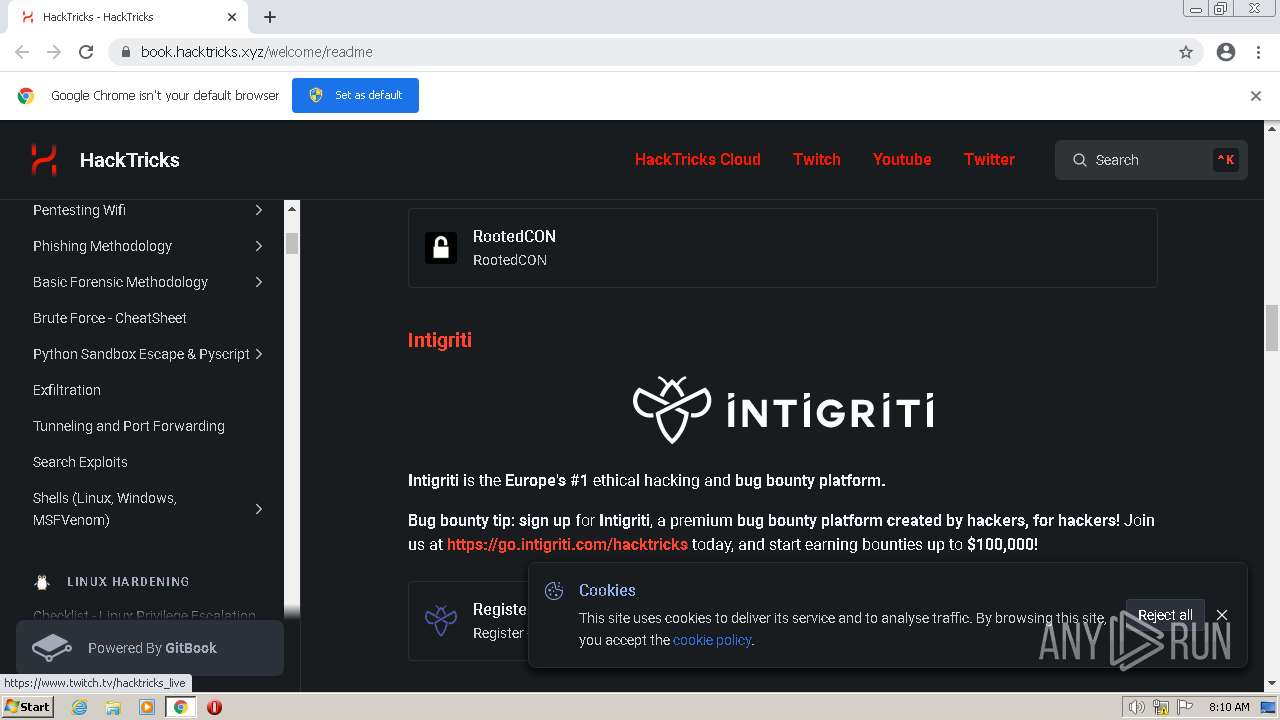The width and height of the screenshot is (1280, 720).
Task: Reload the page with refresh icon
Action: pos(86,52)
